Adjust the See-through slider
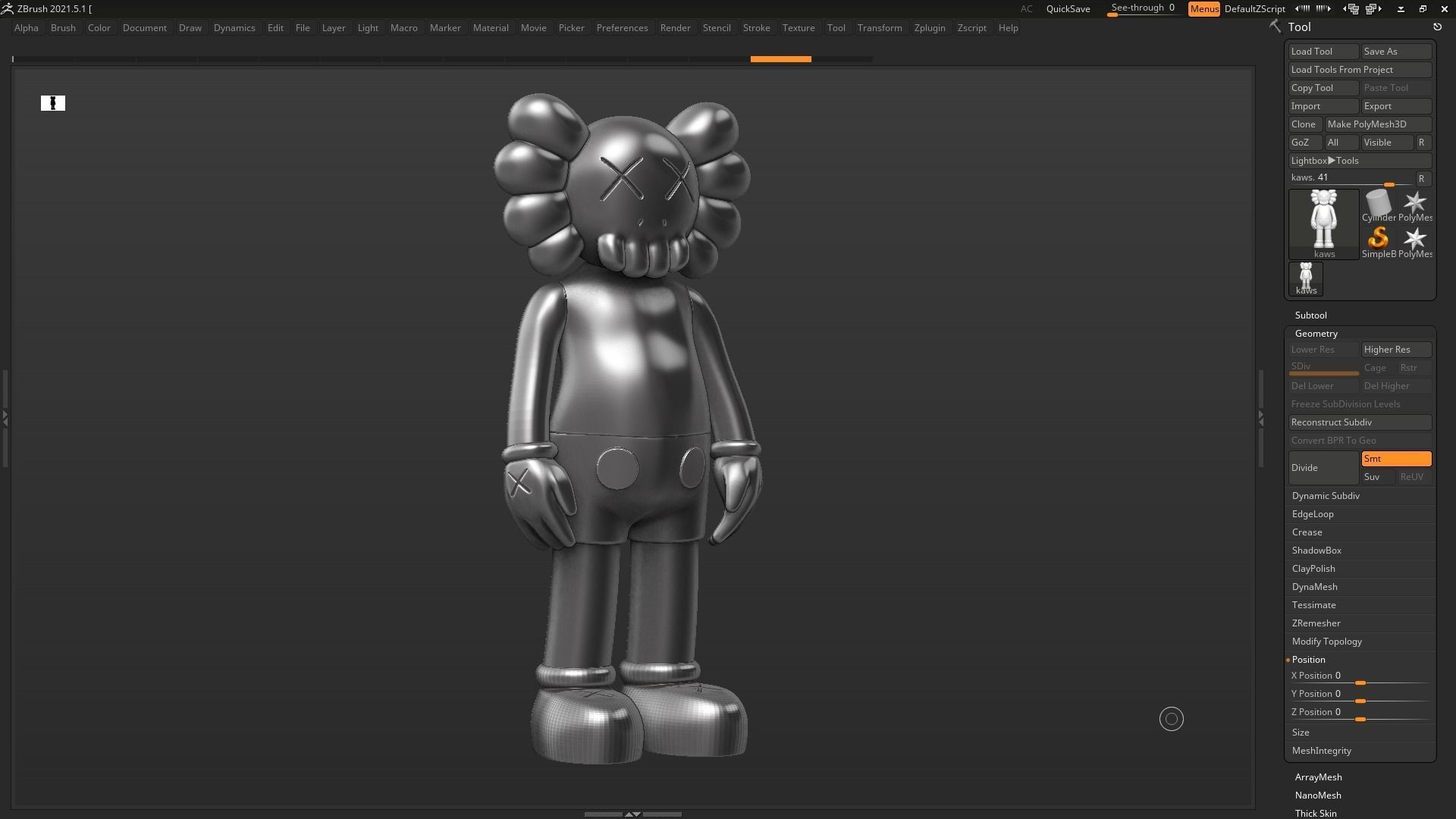The height and width of the screenshot is (819, 1456). (x=1143, y=9)
